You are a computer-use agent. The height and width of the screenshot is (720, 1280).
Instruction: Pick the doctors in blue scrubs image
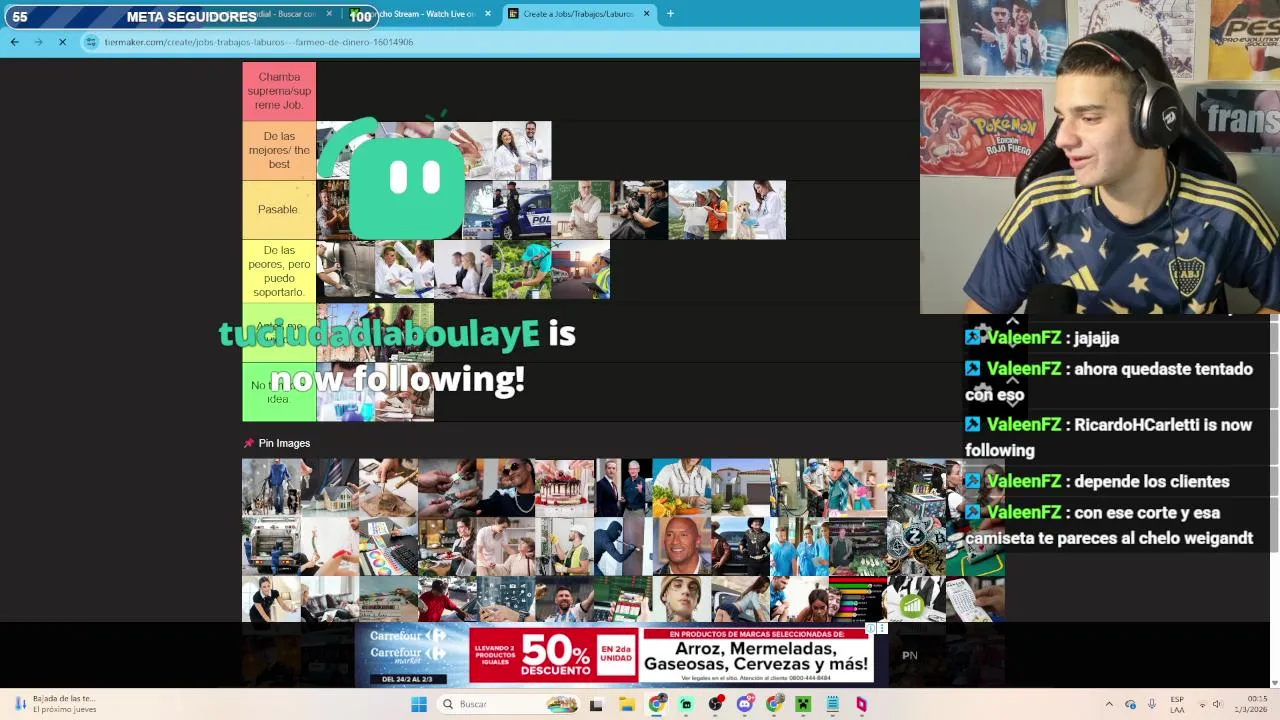point(799,546)
